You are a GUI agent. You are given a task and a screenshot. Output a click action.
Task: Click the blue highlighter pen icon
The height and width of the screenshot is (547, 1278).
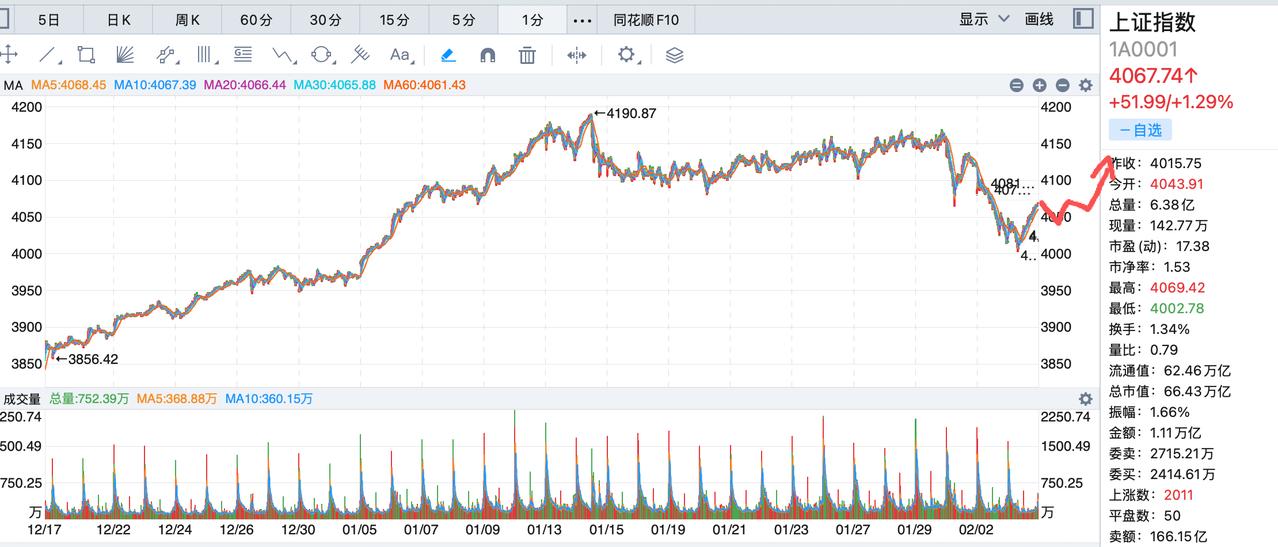[x=449, y=55]
